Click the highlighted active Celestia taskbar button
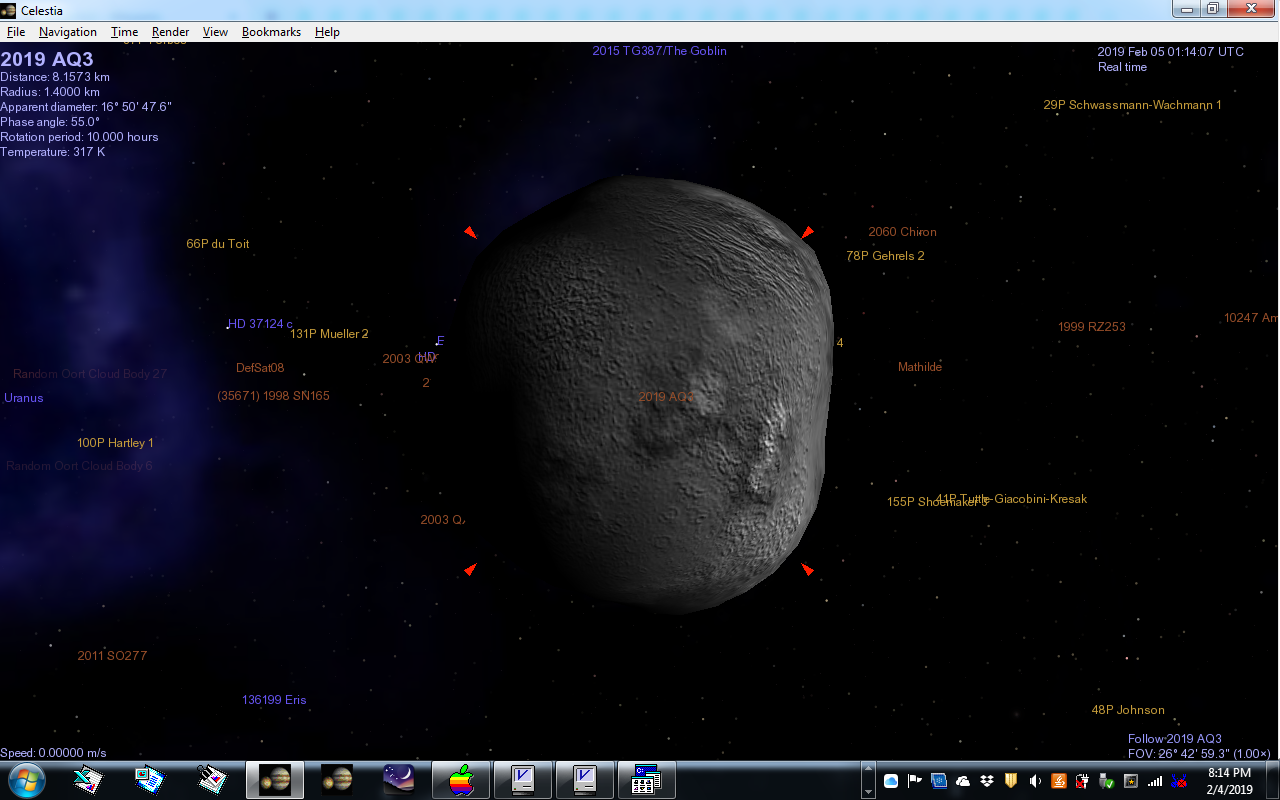The height and width of the screenshot is (800, 1280). [x=275, y=779]
